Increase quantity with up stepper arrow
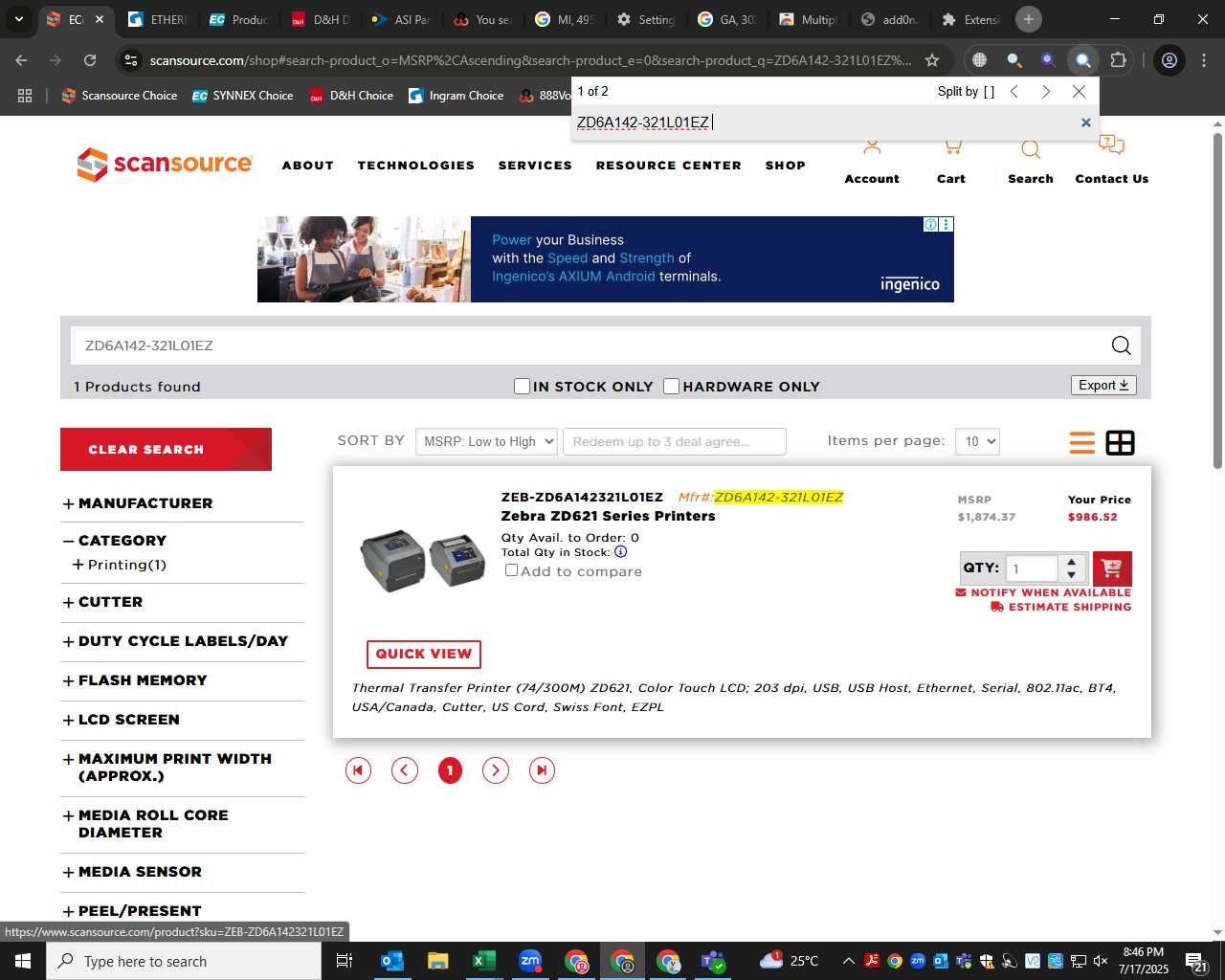The image size is (1225, 980). pyautogui.click(x=1072, y=562)
